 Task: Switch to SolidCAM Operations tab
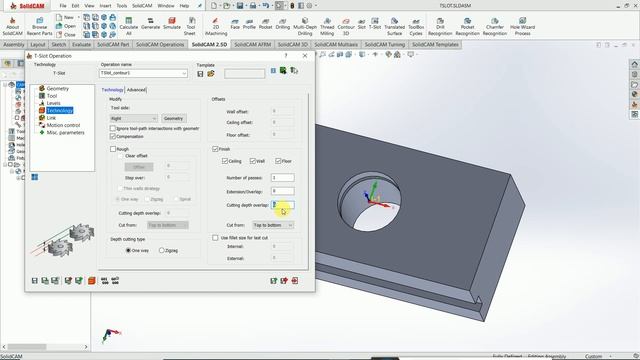pos(160,44)
